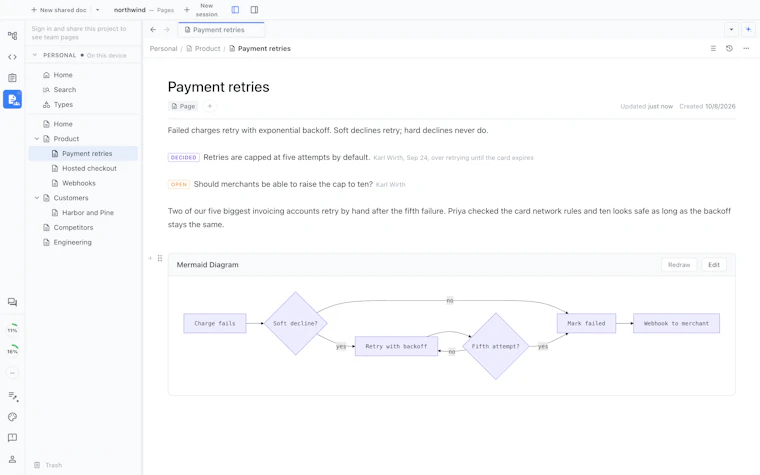Image resolution: width=760 pixels, height=475 pixels.
Task: Toggle the right sidebar panel
Action: (x=254, y=10)
